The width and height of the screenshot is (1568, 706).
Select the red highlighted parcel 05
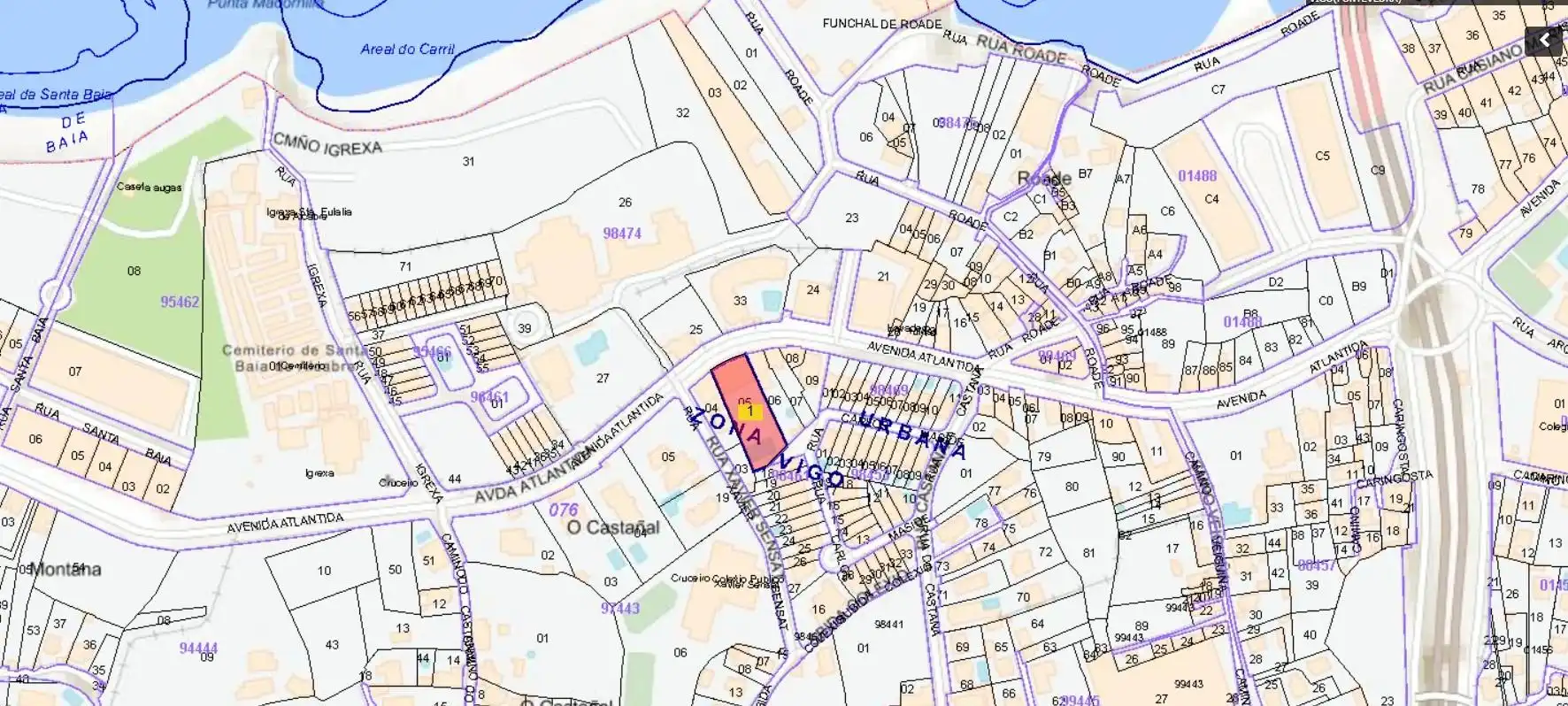[x=749, y=411]
